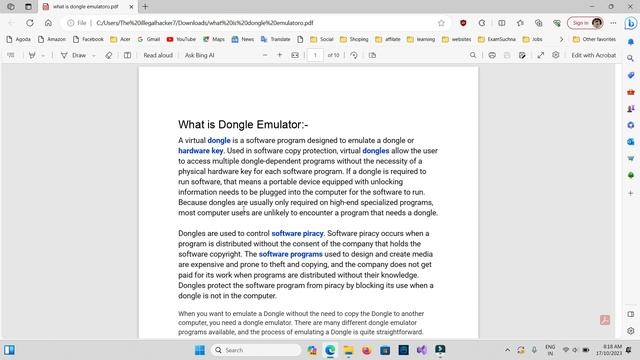Show hidden system tray icons
This screenshot has width=640, height=360.
tap(507, 350)
